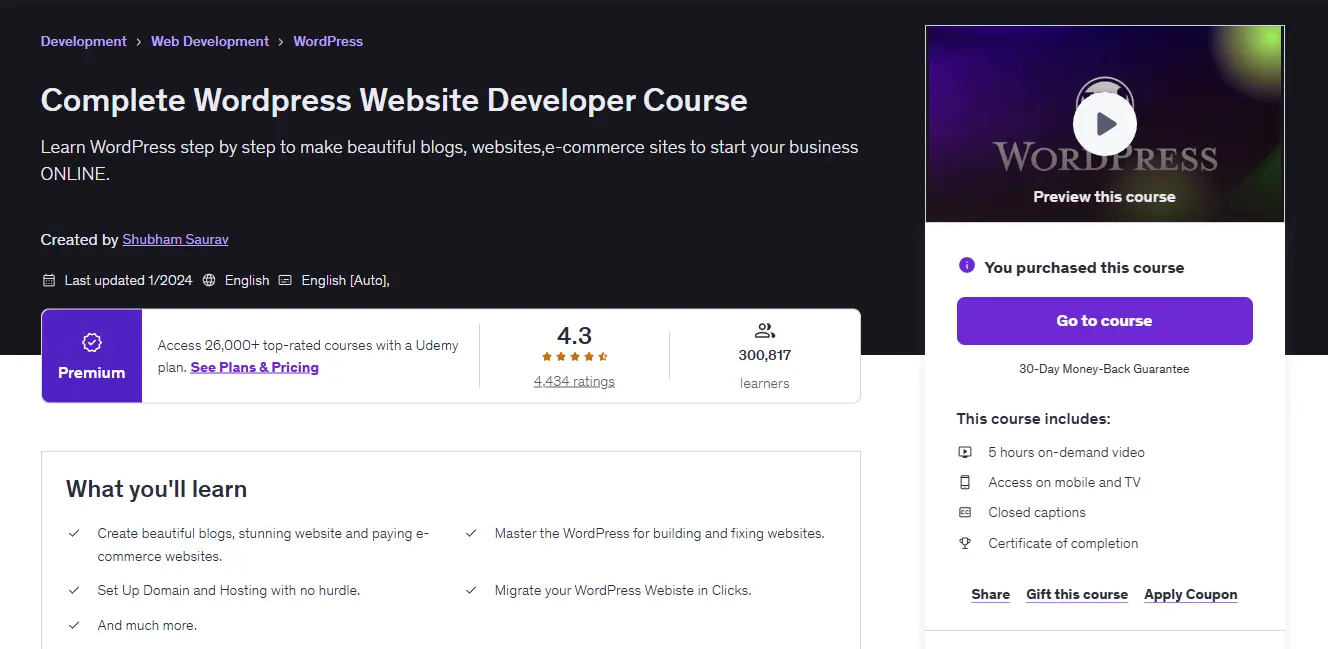Screen dimensions: 1328x649
Task: Click checkmark beside Migrate your WordPress Website
Action: click(471, 591)
